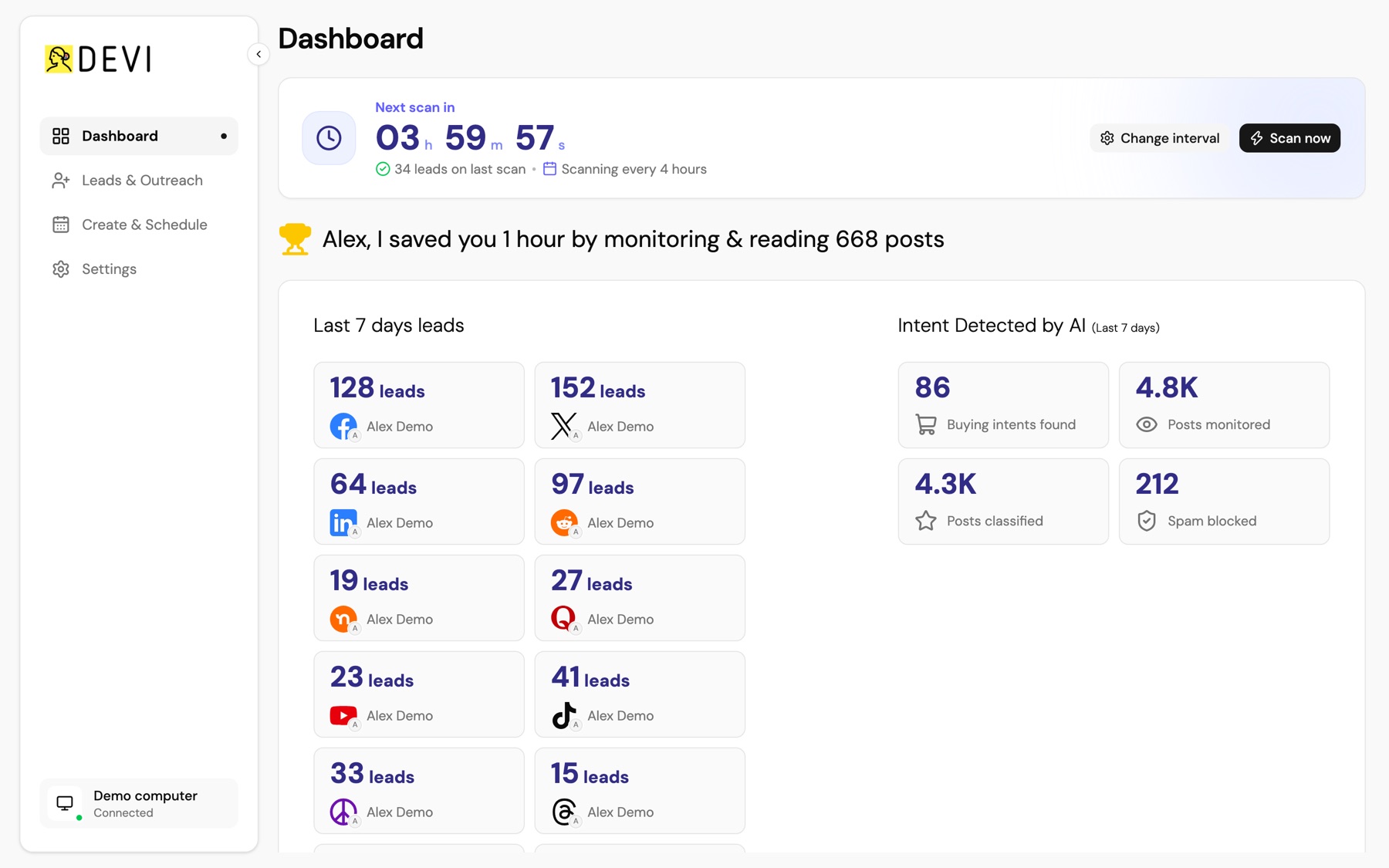Click the green check by 34 leads on last scan
1389x868 pixels.
383,169
